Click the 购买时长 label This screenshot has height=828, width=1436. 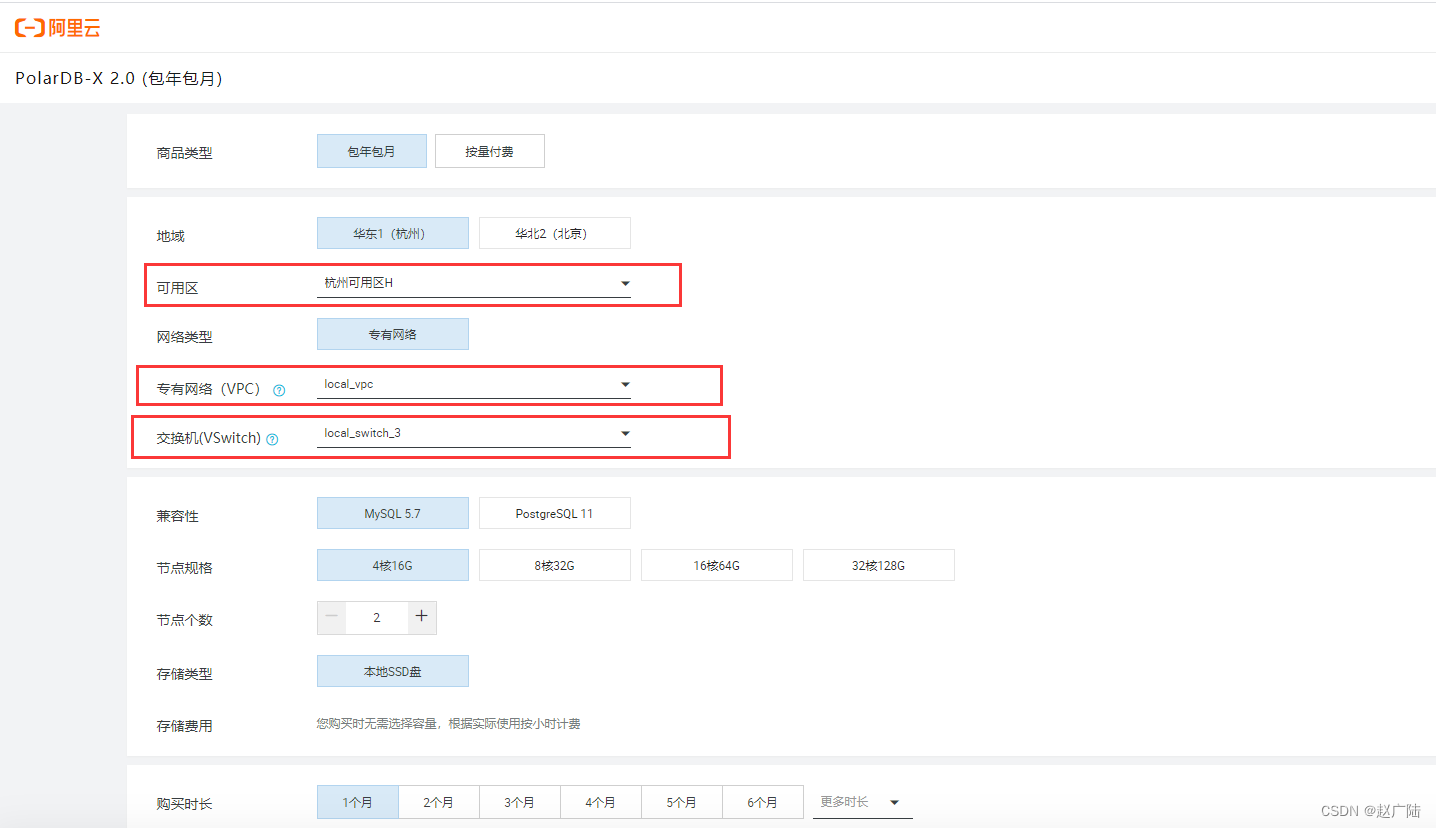coord(185,804)
